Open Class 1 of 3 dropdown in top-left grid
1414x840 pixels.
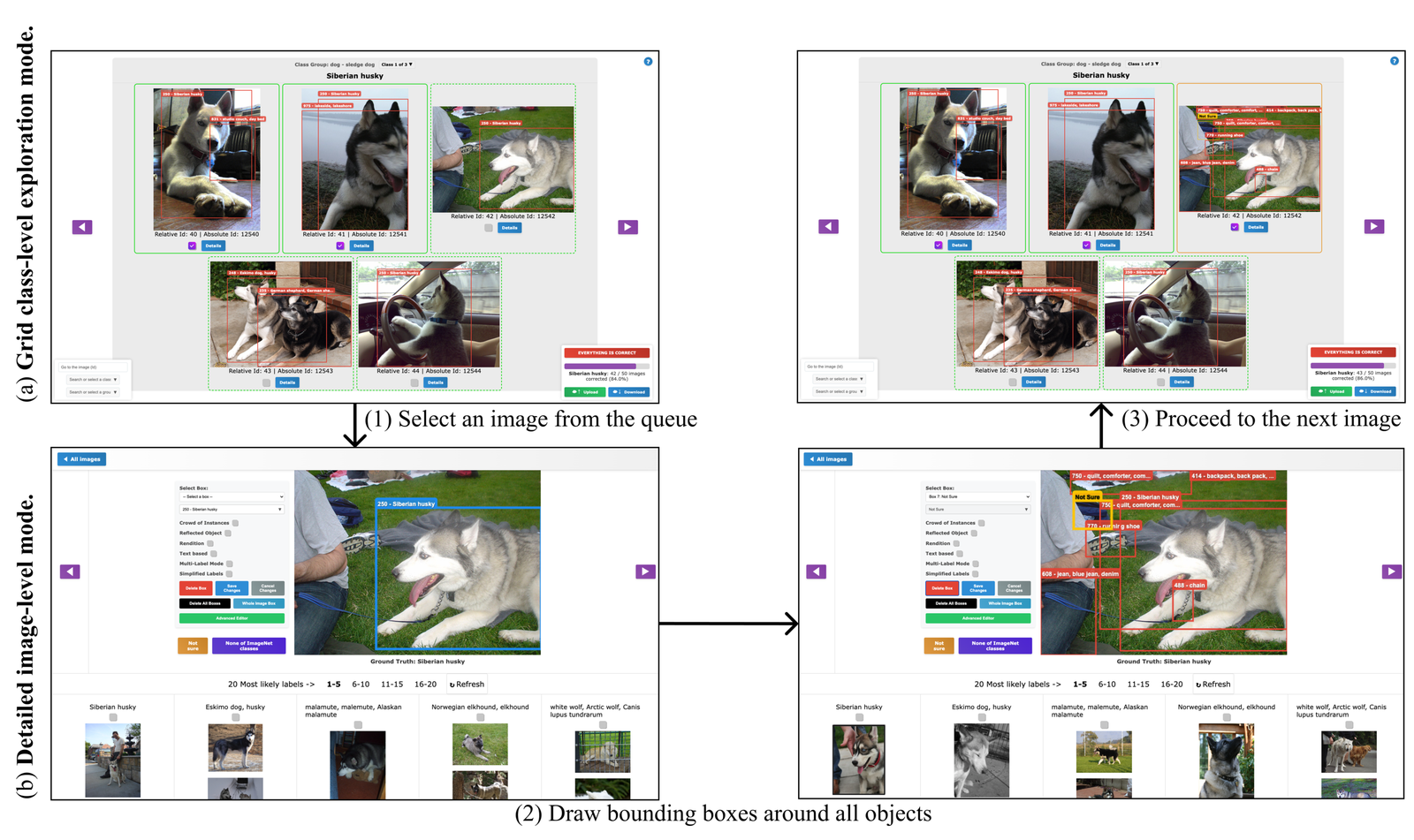pyautogui.click(x=397, y=64)
